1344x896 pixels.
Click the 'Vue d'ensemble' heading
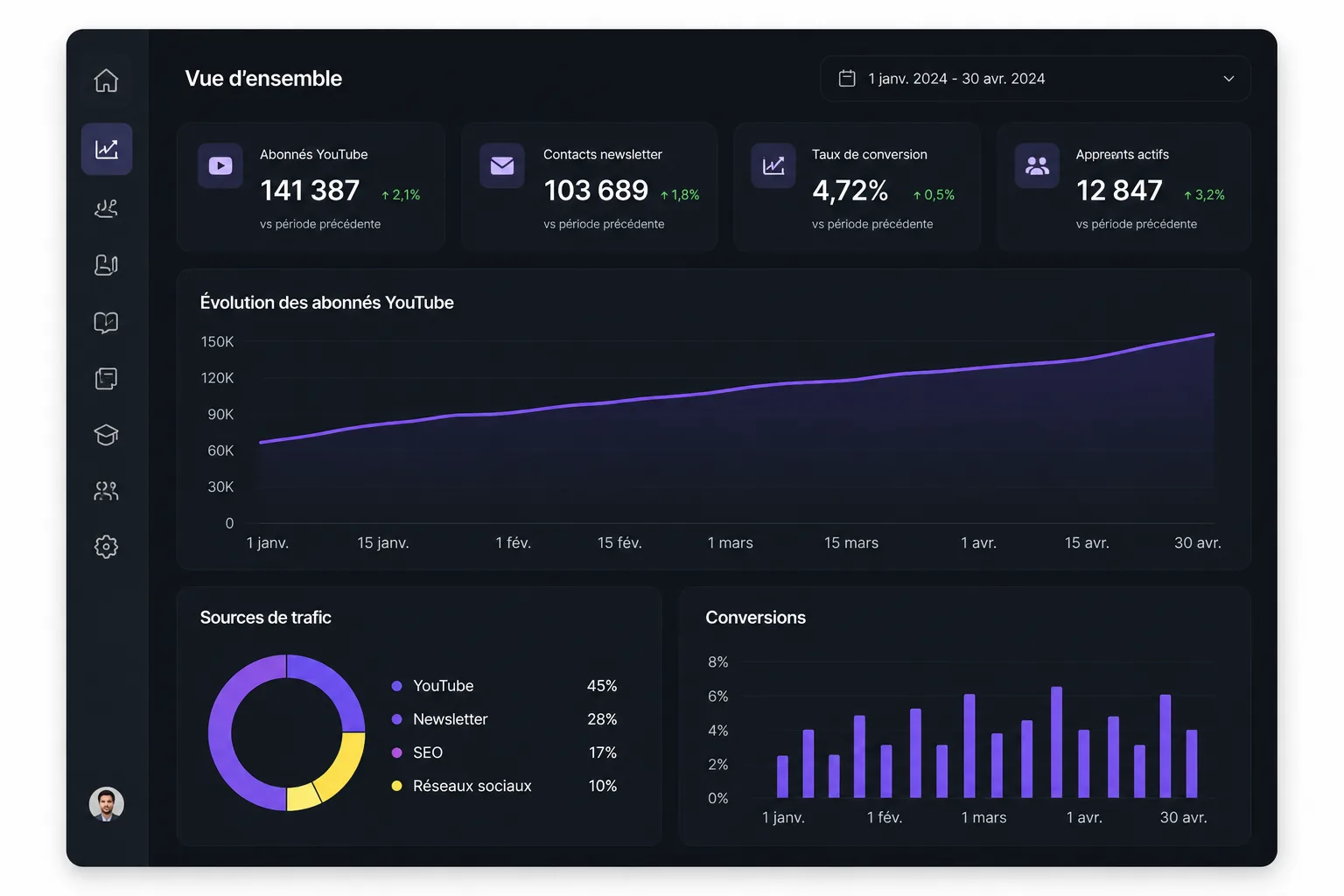[x=263, y=79]
